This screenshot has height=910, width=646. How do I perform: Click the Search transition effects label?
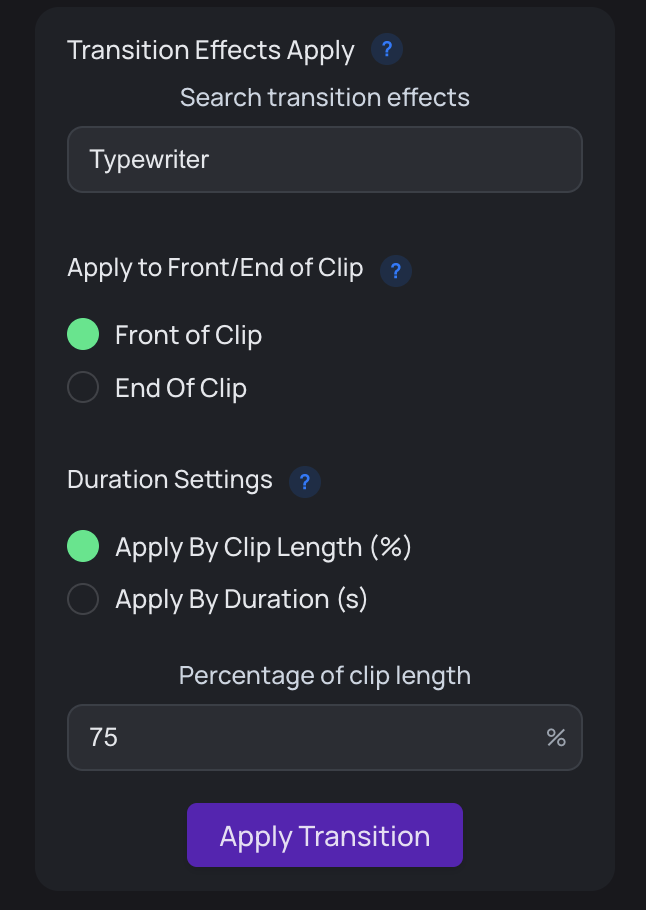click(324, 97)
